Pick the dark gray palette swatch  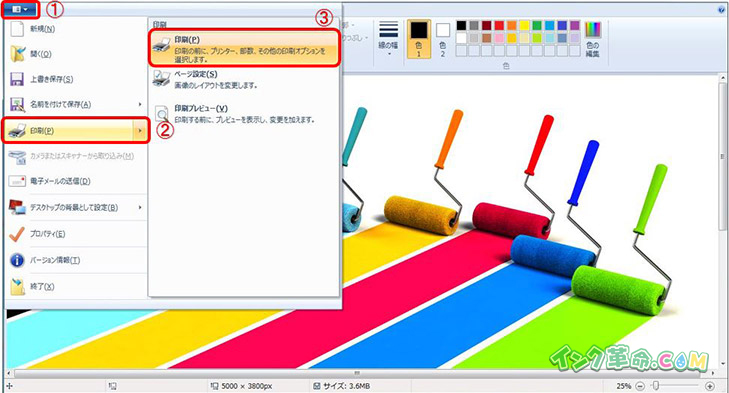(474, 26)
